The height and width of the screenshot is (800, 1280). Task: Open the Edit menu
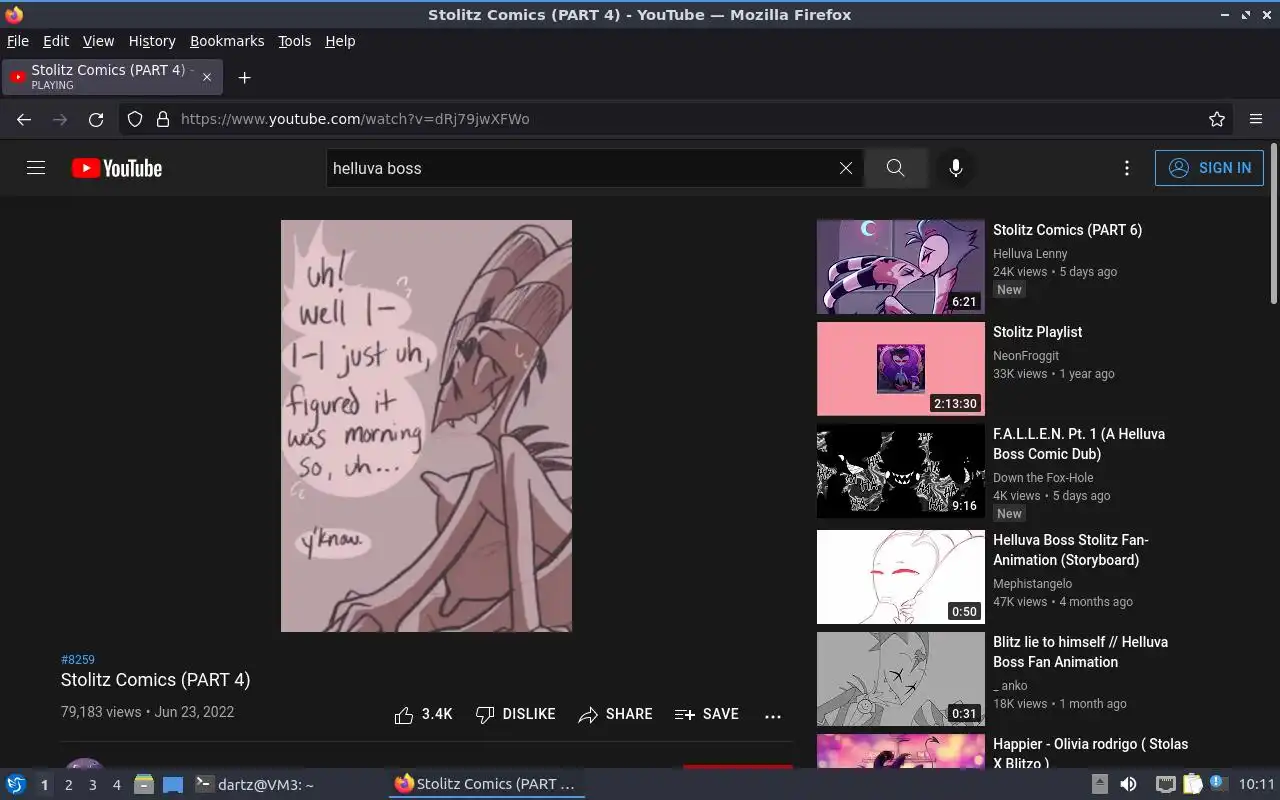tap(56, 41)
